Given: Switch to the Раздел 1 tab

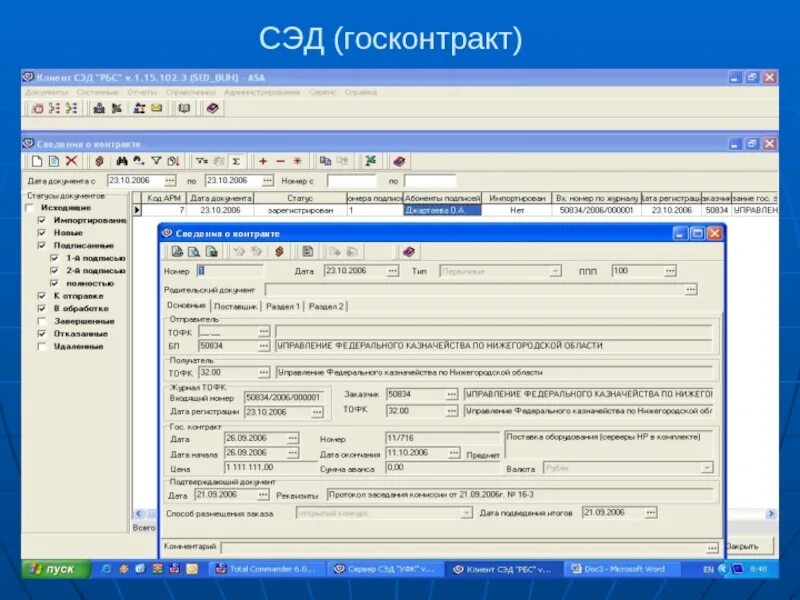Looking at the screenshot, I should coord(283,307).
